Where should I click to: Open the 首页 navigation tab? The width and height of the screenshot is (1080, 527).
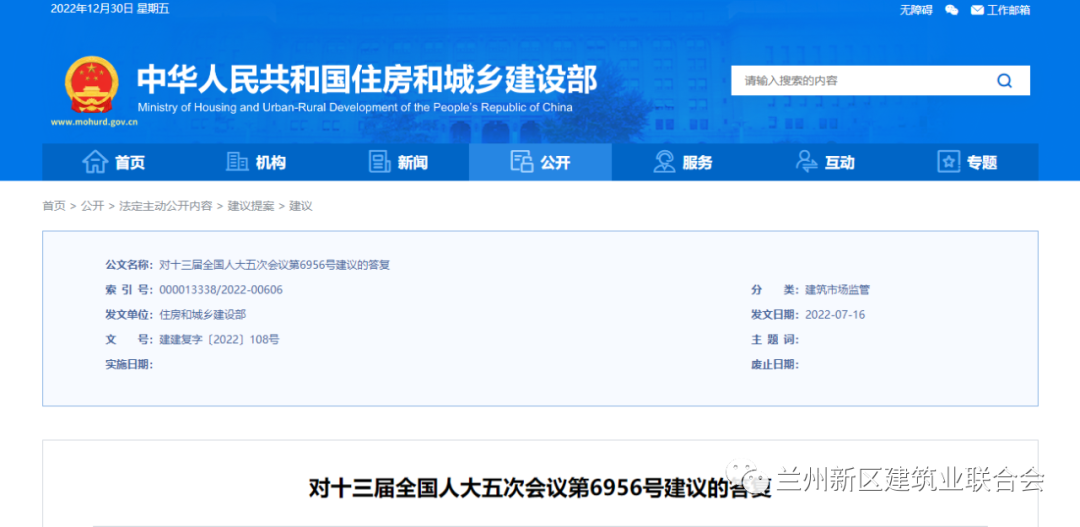pos(113,163)
